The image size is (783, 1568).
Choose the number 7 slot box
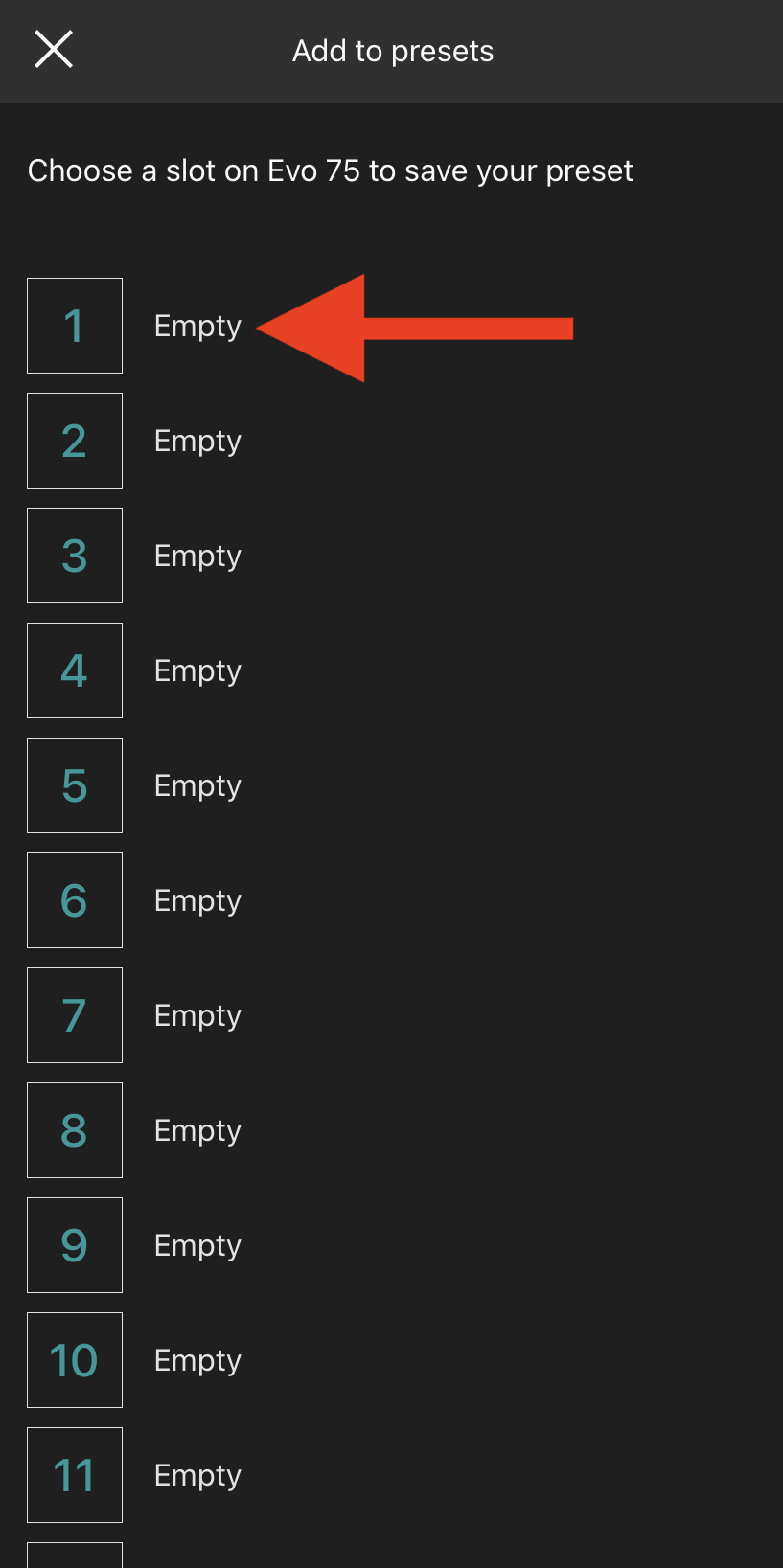75,1015
